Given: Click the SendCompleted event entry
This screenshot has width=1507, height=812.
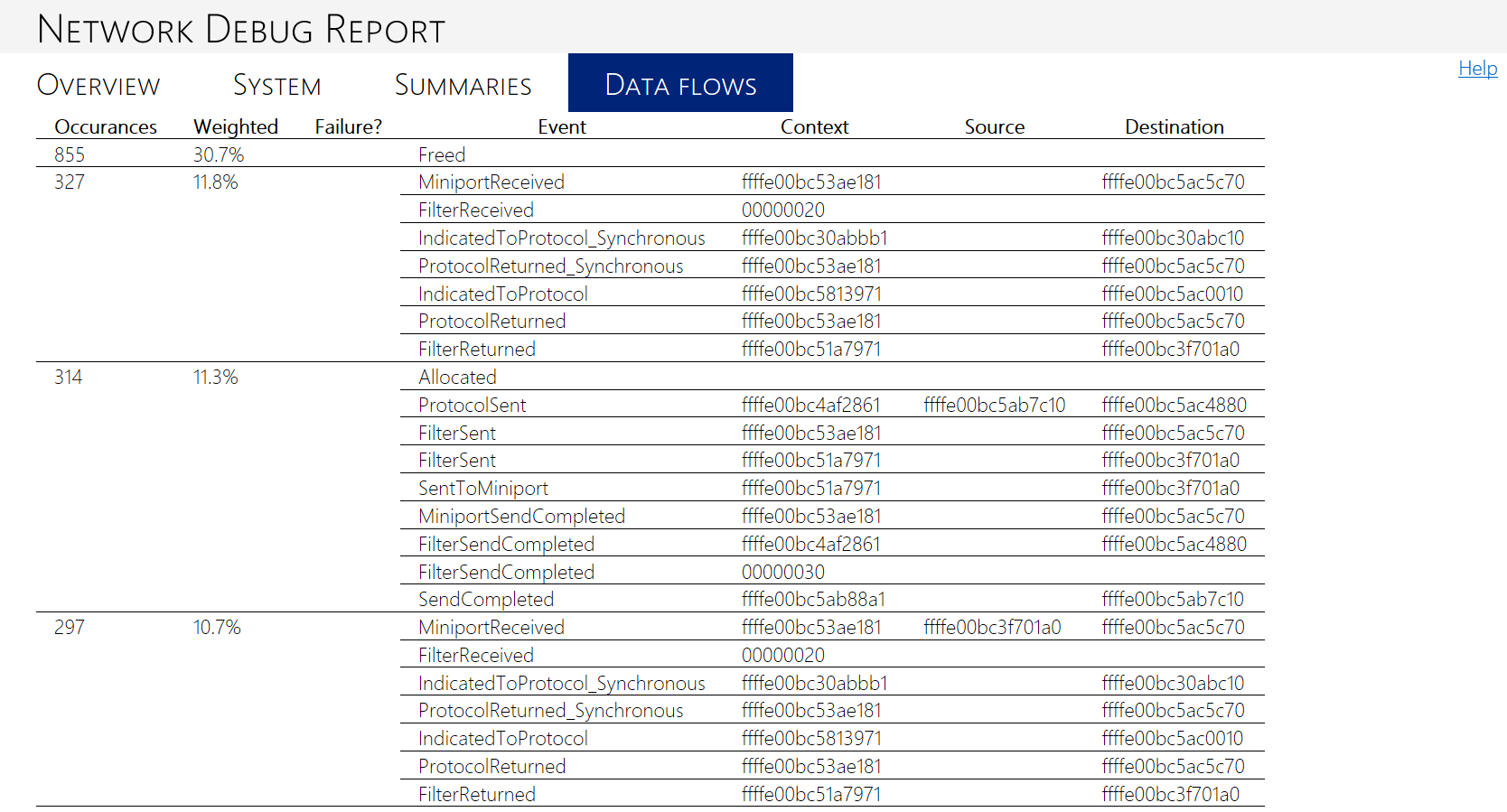Looking at the screenshot, I should click(486, 599).
